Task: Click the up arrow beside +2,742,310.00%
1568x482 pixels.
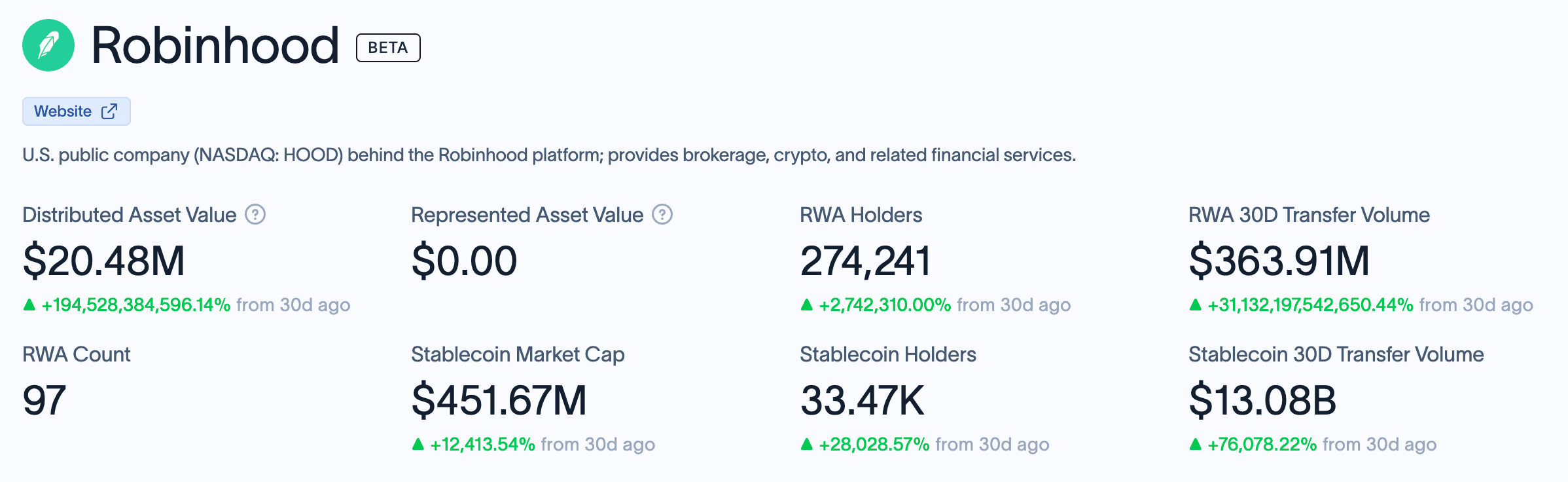Action: [x=806, y=305]
